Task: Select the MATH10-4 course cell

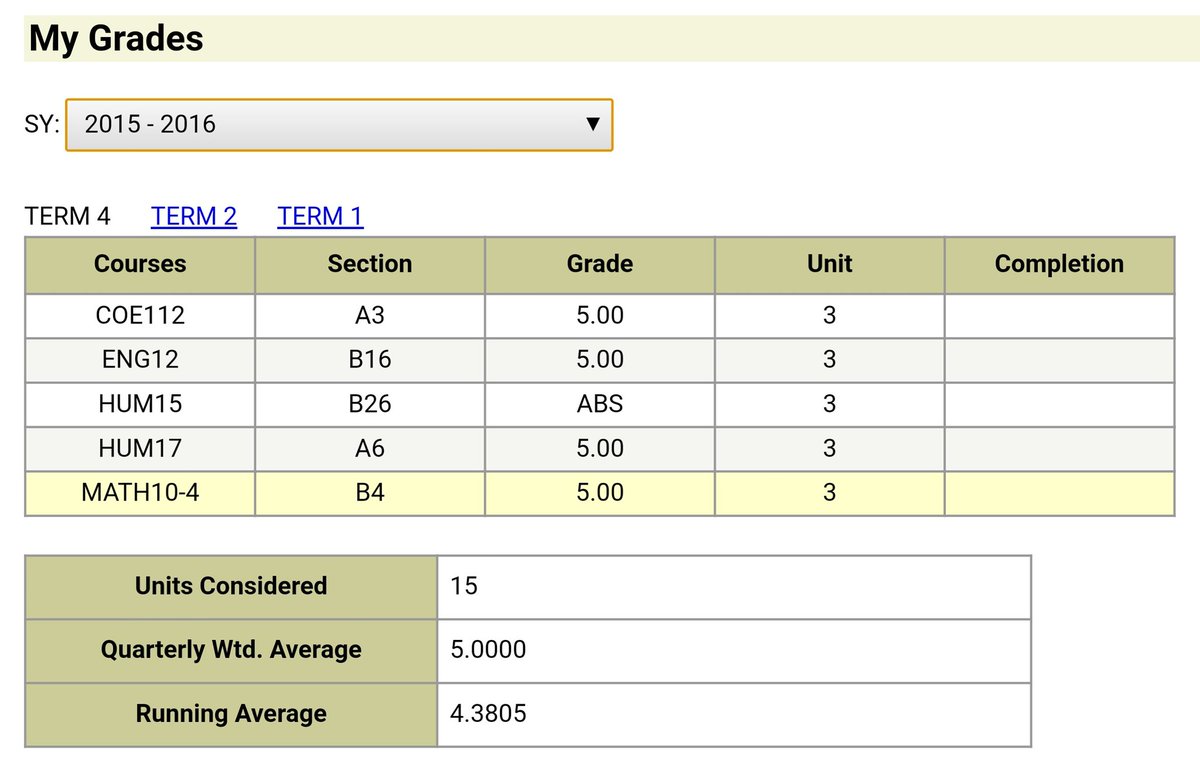Action: (x=140, y=492)
